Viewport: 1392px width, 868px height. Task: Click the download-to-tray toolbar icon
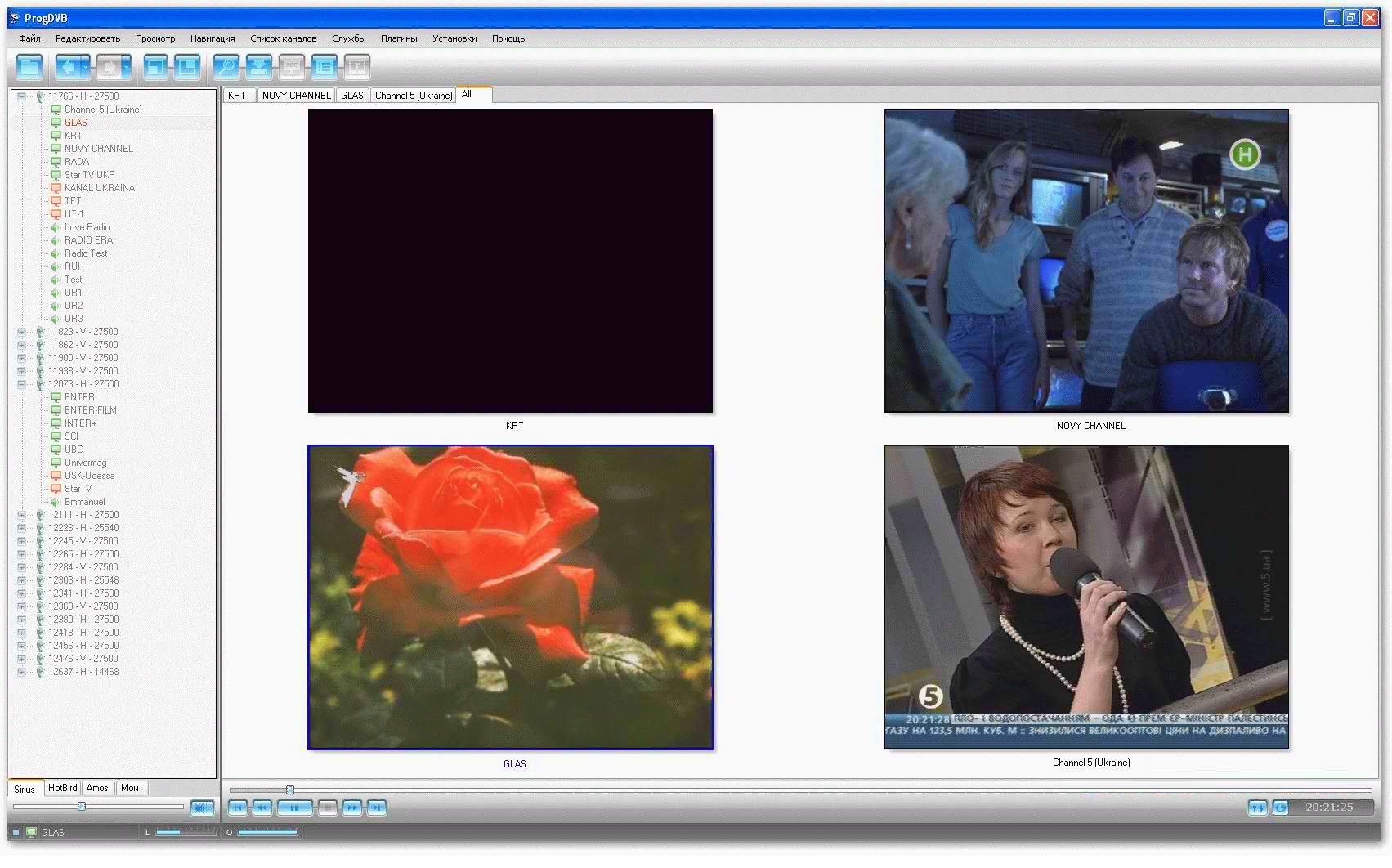coord(259,67)
